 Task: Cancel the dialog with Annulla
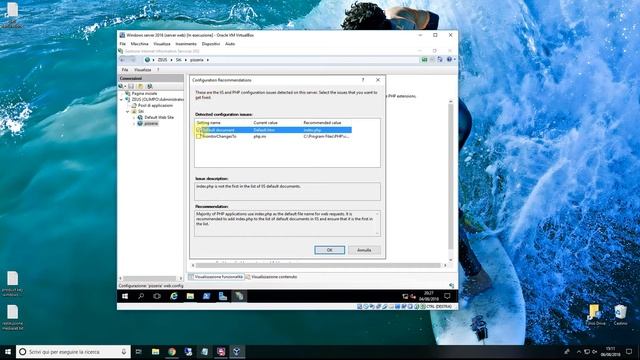(x=364, y=250)
